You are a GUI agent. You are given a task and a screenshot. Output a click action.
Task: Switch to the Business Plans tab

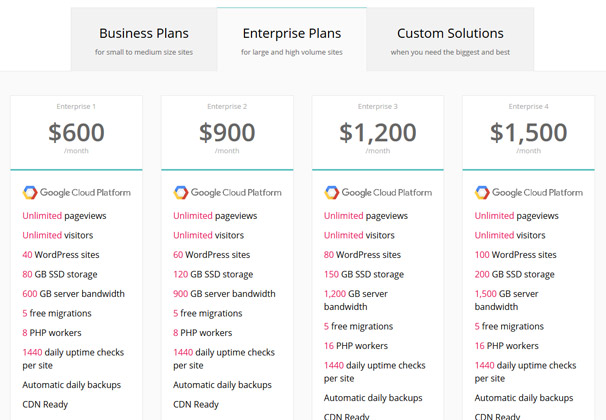point(144,39)
